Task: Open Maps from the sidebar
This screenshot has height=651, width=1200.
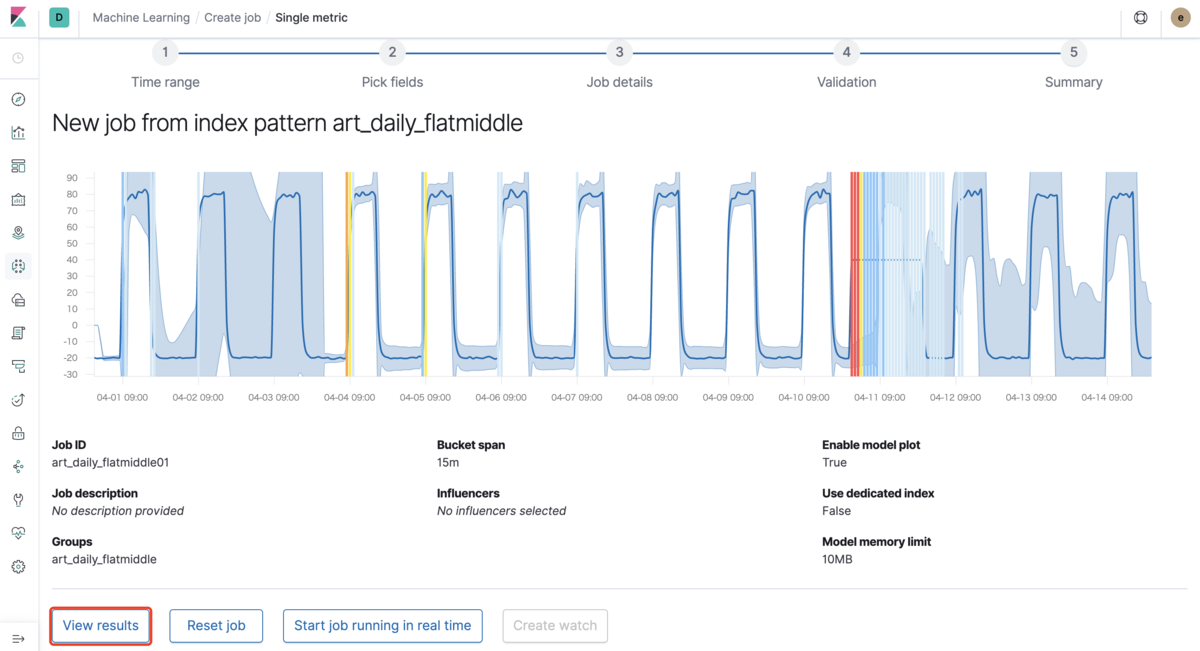Action: (18, 233)
